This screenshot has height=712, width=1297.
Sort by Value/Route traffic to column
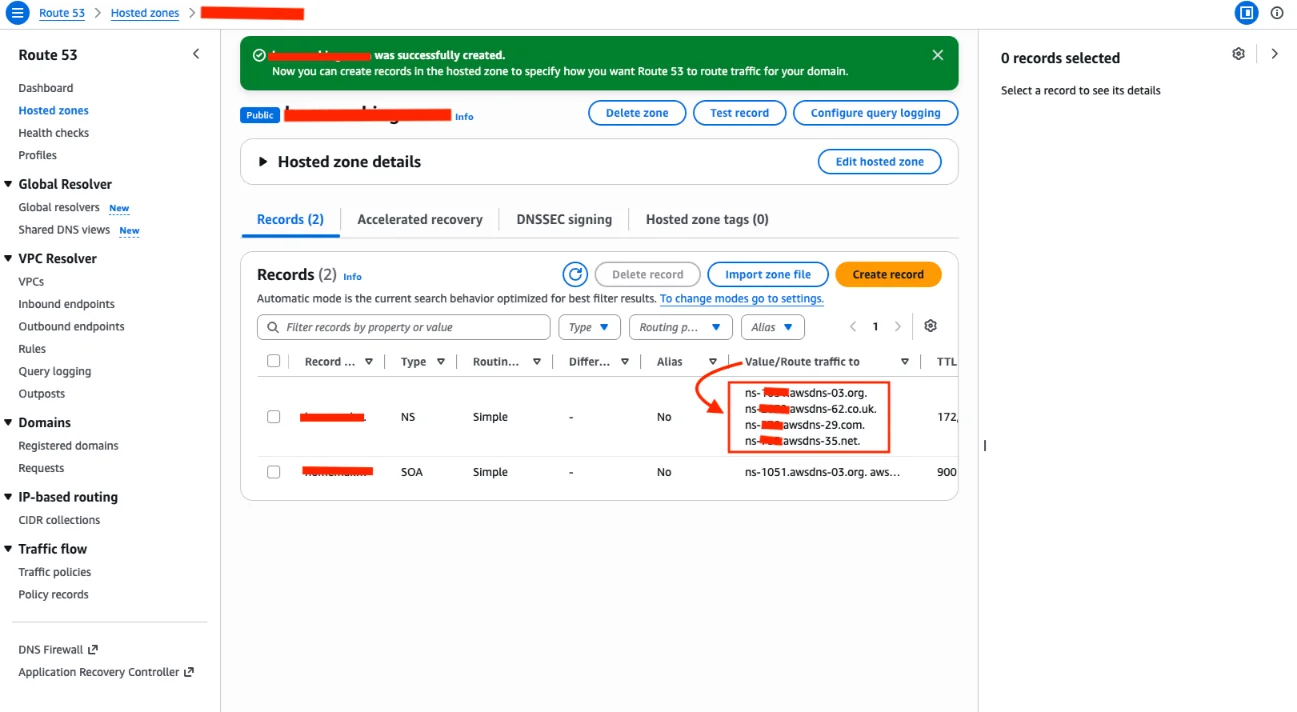[x=905, y=362]
